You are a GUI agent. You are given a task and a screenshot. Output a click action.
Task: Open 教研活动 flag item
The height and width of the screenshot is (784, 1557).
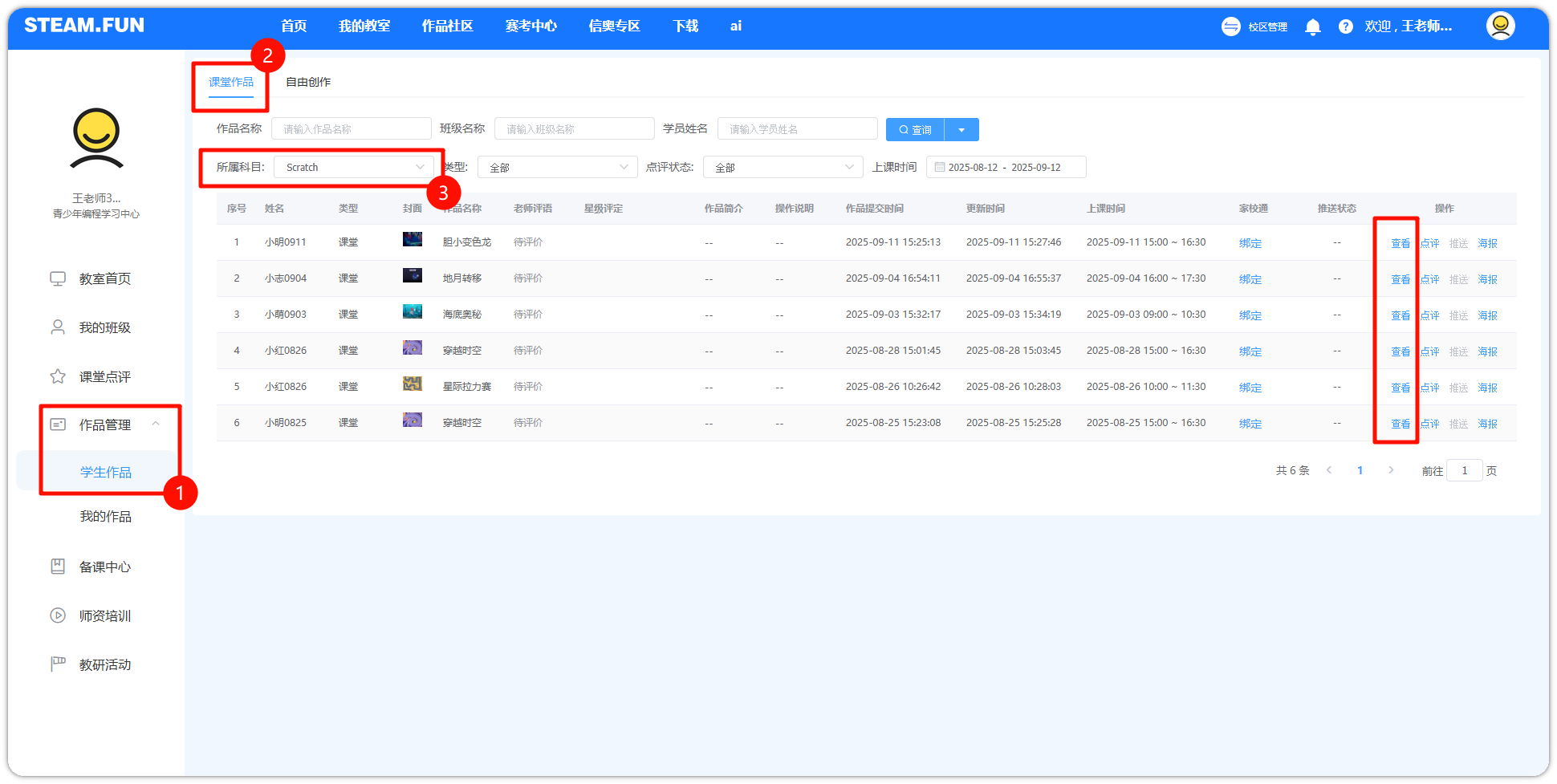[104, 665]
